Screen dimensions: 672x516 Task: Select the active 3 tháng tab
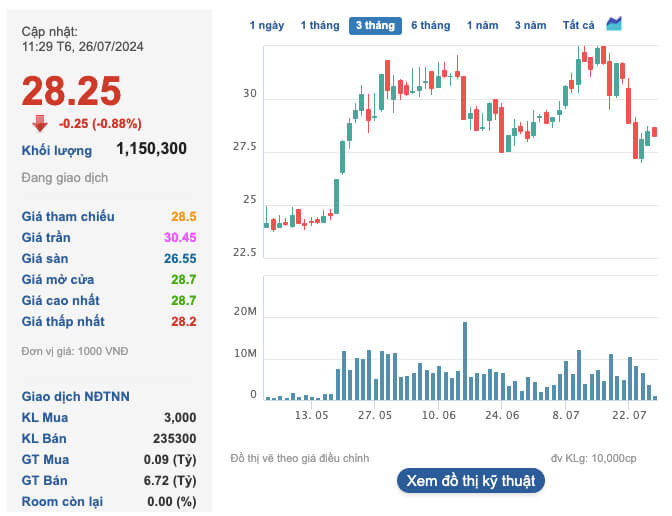374,25
